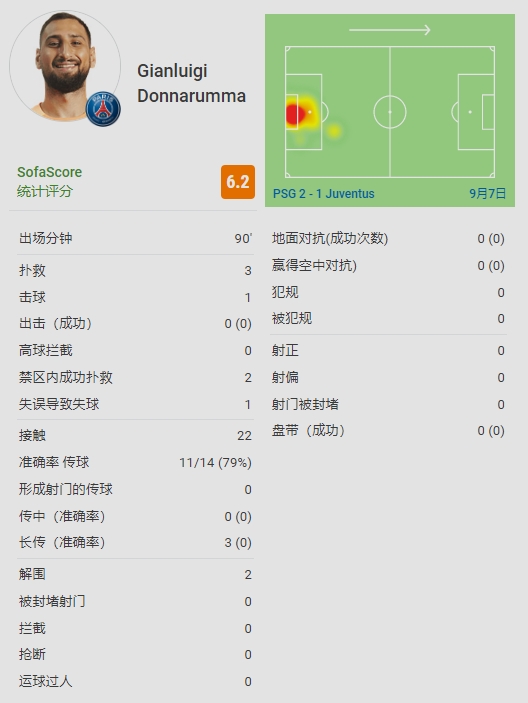
Task: Click the 6.2 rating badge
Action: pos(238,182)
